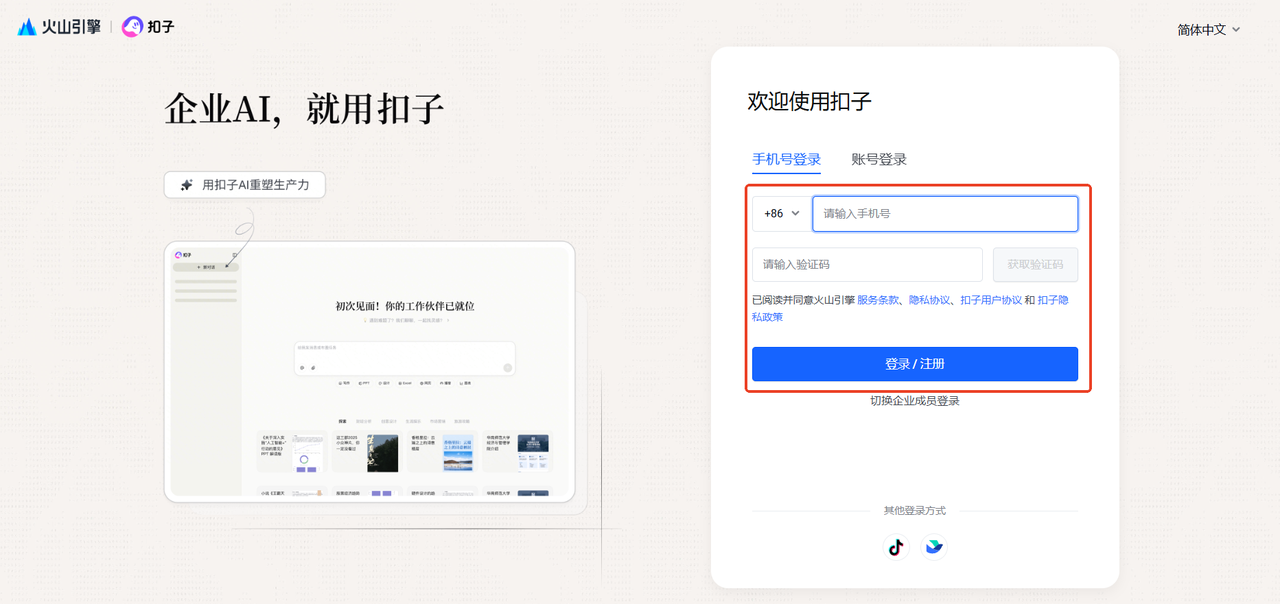Open the +86 country code dropdown
1280x604 pixels.
[x=780, y=213]
